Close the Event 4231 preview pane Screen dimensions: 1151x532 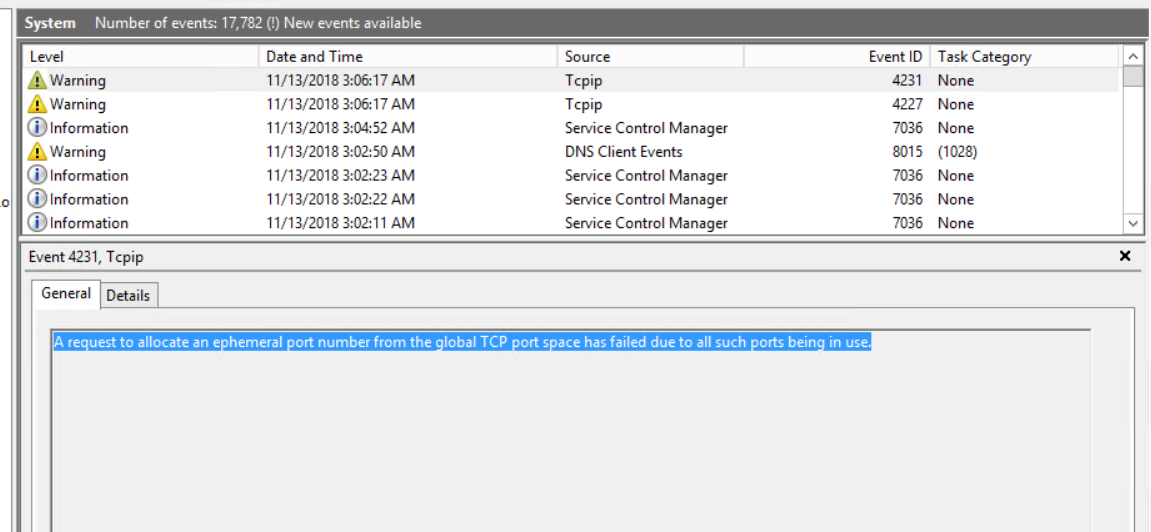point(1125,257)
